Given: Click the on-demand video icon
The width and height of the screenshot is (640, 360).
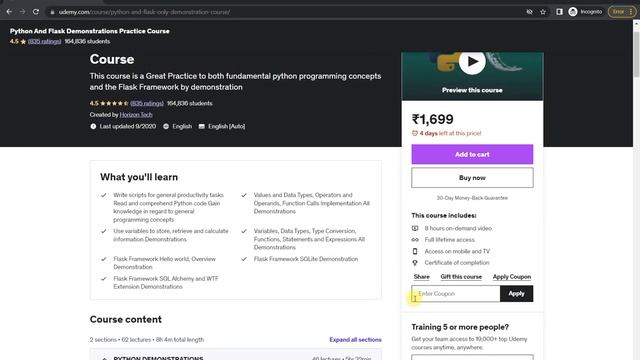Looking at the screenshot, I should 415,228.
